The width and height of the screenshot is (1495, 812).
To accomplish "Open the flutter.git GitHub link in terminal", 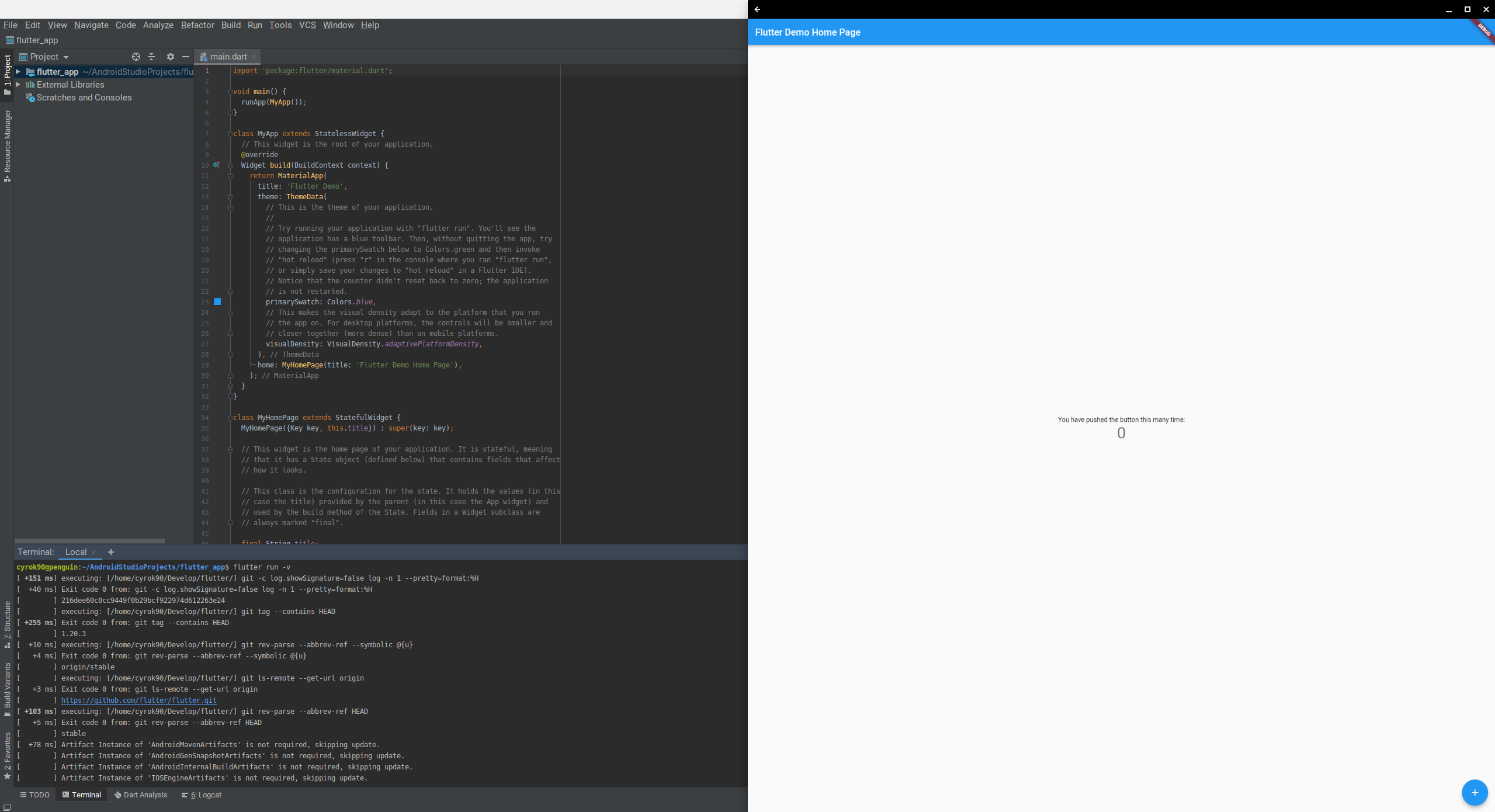I will [138, 700].
